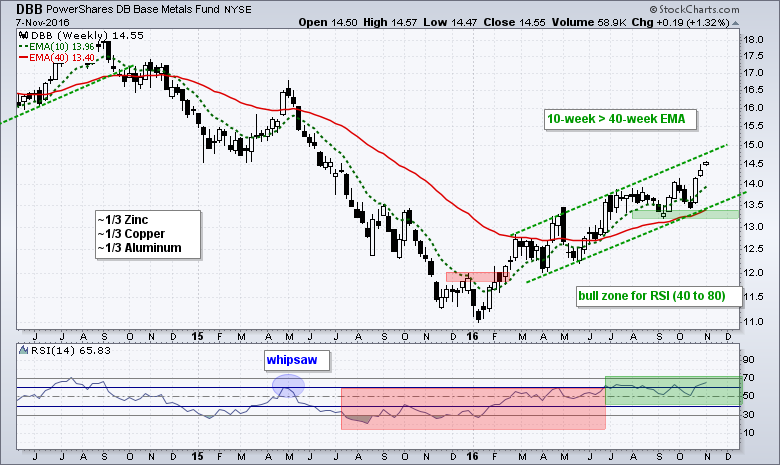Screen dimensions: 780x465
Task: Click the blue ellipse marking the RSI whipsaw
Action: pos(289,385)
